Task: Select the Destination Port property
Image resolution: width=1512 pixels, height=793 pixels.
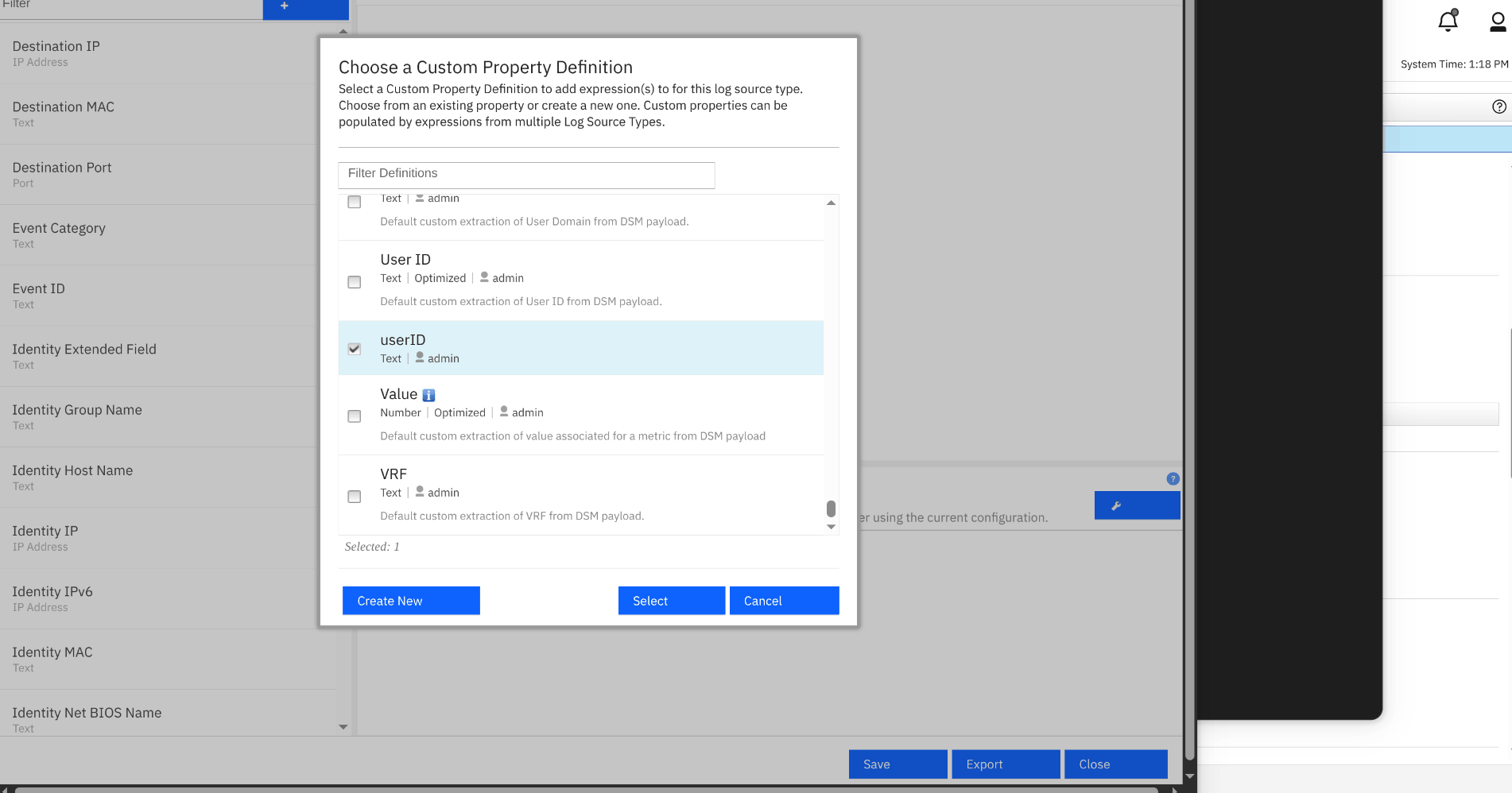Action: (168, 175)
